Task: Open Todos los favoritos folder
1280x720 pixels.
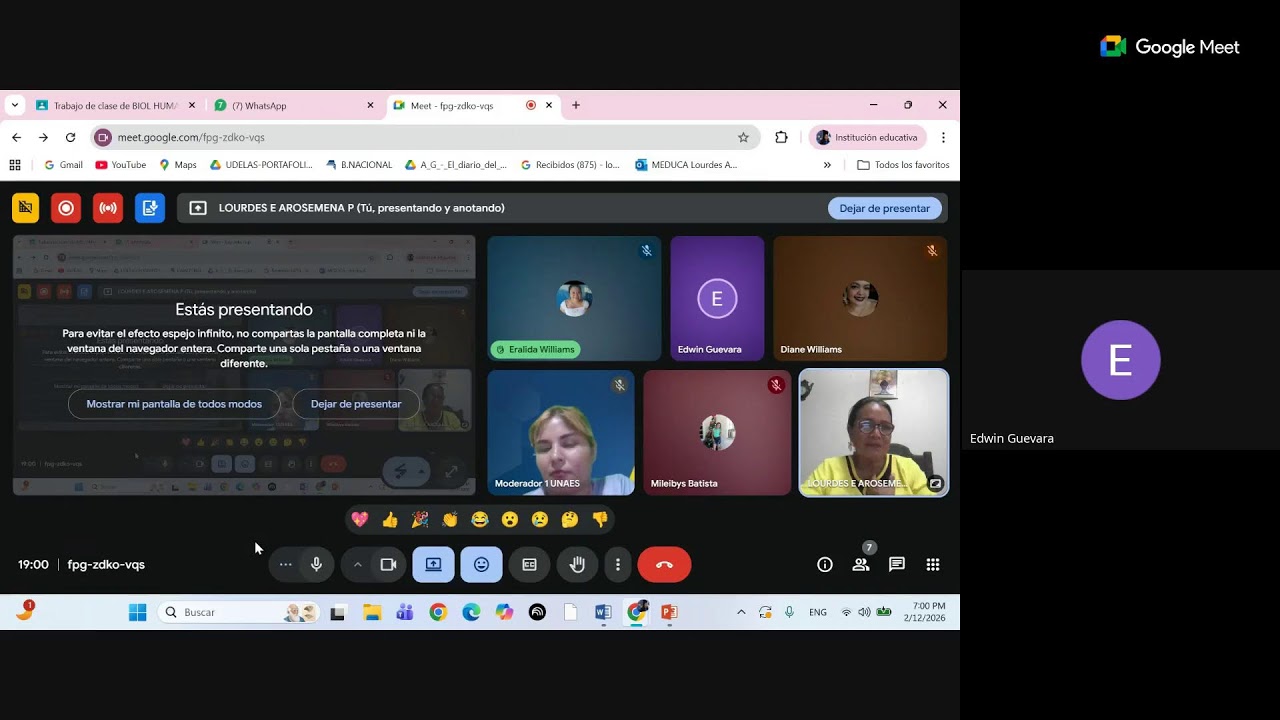Action: [x=904, y=165]
